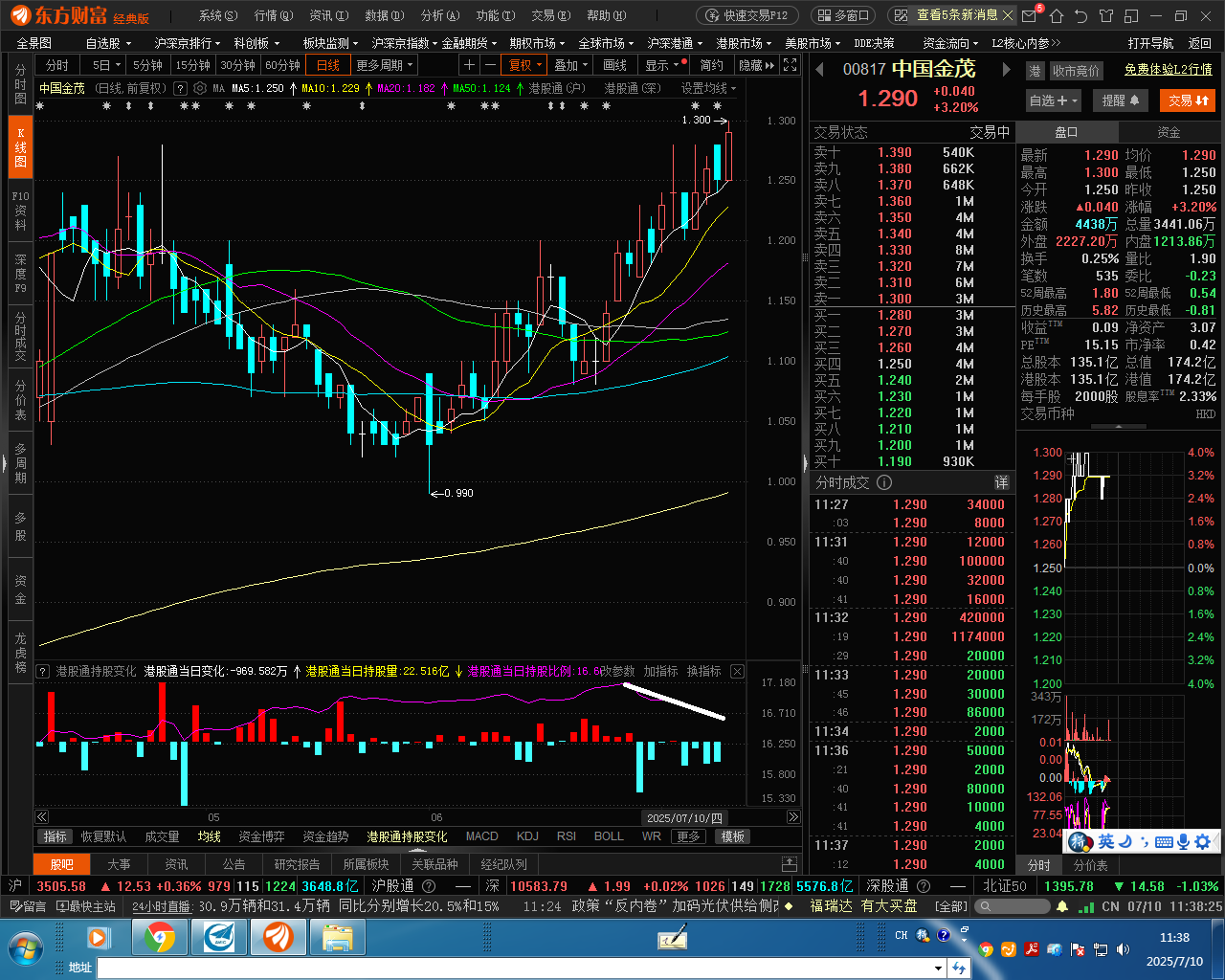
Task: Click the 多窗口 button
Action: 842,15
